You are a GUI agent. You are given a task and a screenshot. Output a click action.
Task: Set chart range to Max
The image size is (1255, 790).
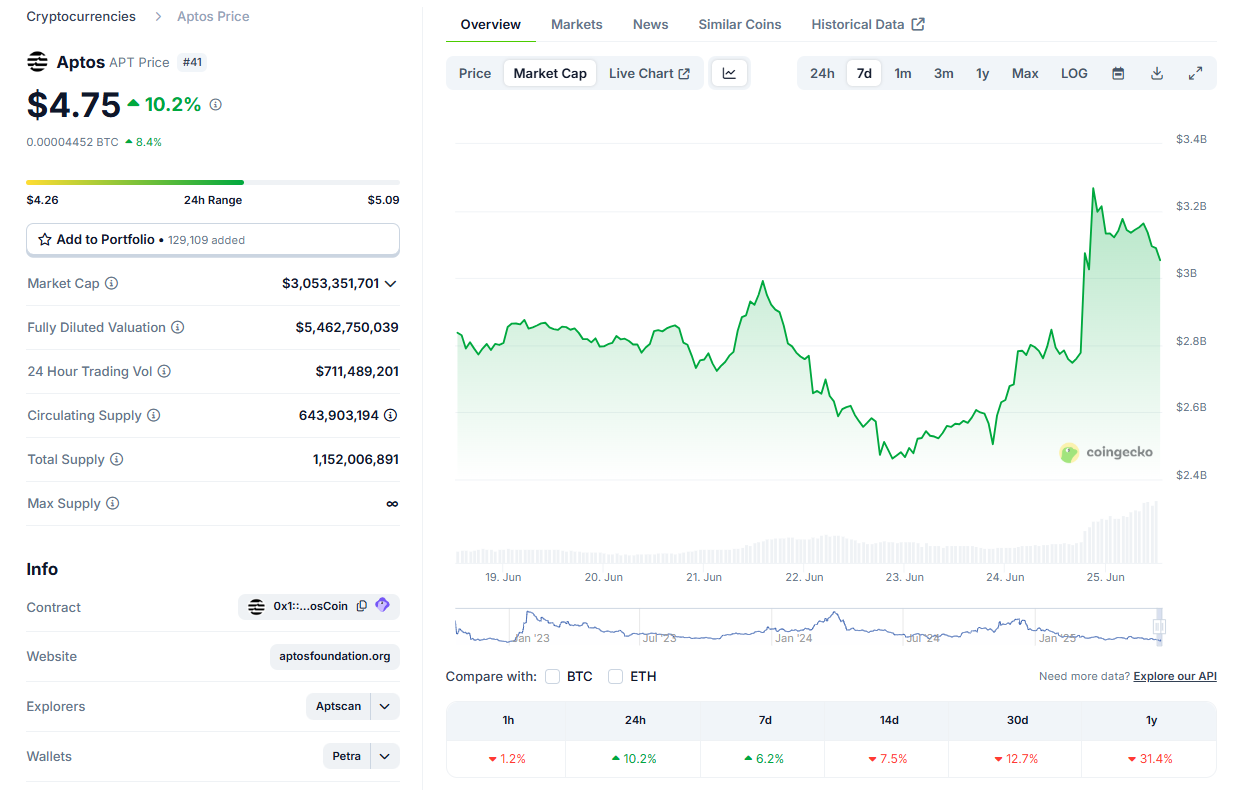pyautogui.click(x=1025, y=73)
